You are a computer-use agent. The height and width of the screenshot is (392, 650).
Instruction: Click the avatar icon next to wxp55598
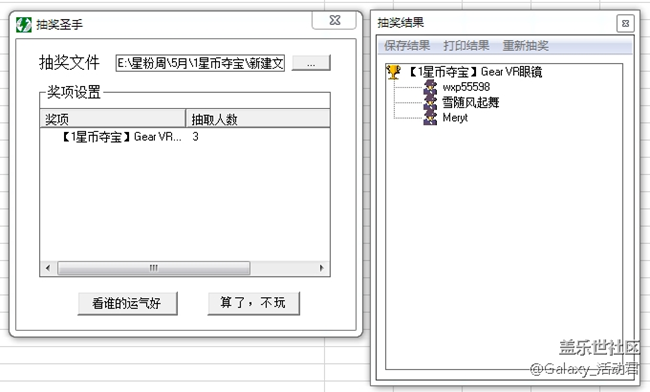(x=430, y=87)
